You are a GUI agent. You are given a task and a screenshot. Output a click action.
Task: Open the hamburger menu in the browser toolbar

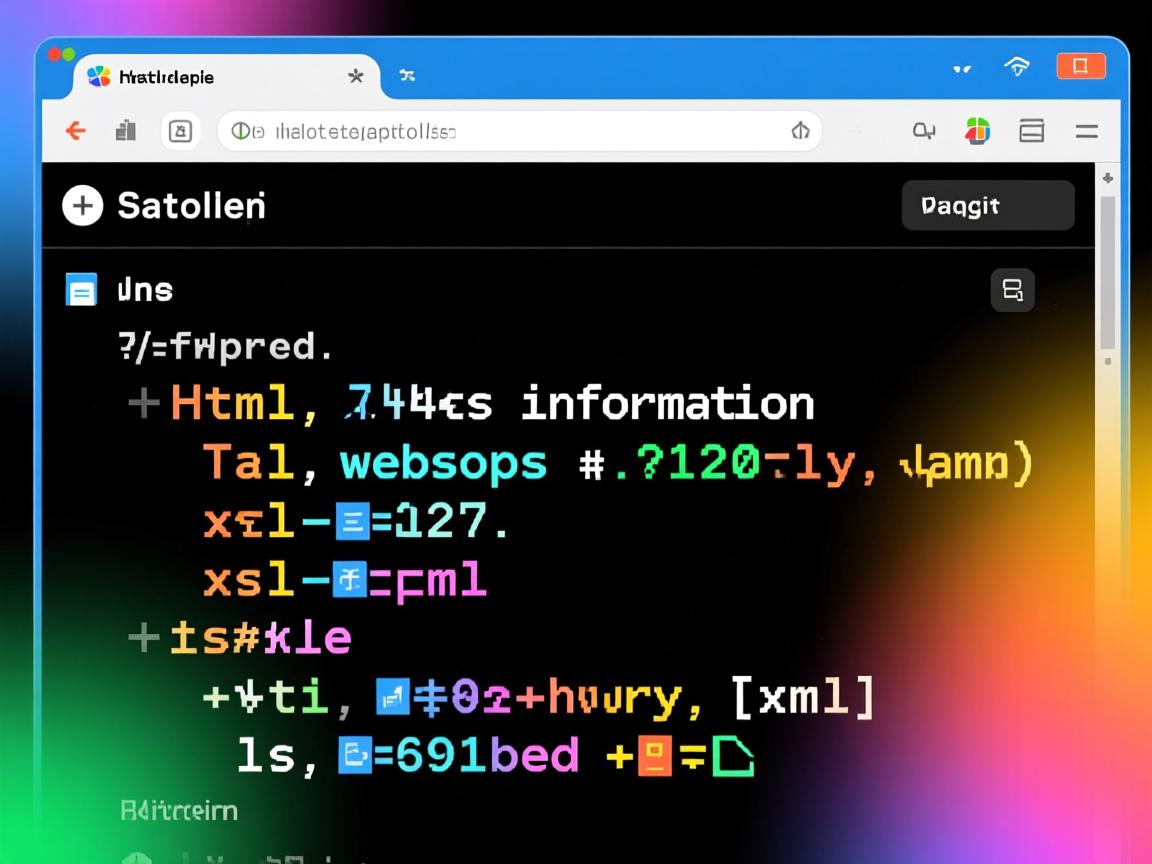[1086, 131]
